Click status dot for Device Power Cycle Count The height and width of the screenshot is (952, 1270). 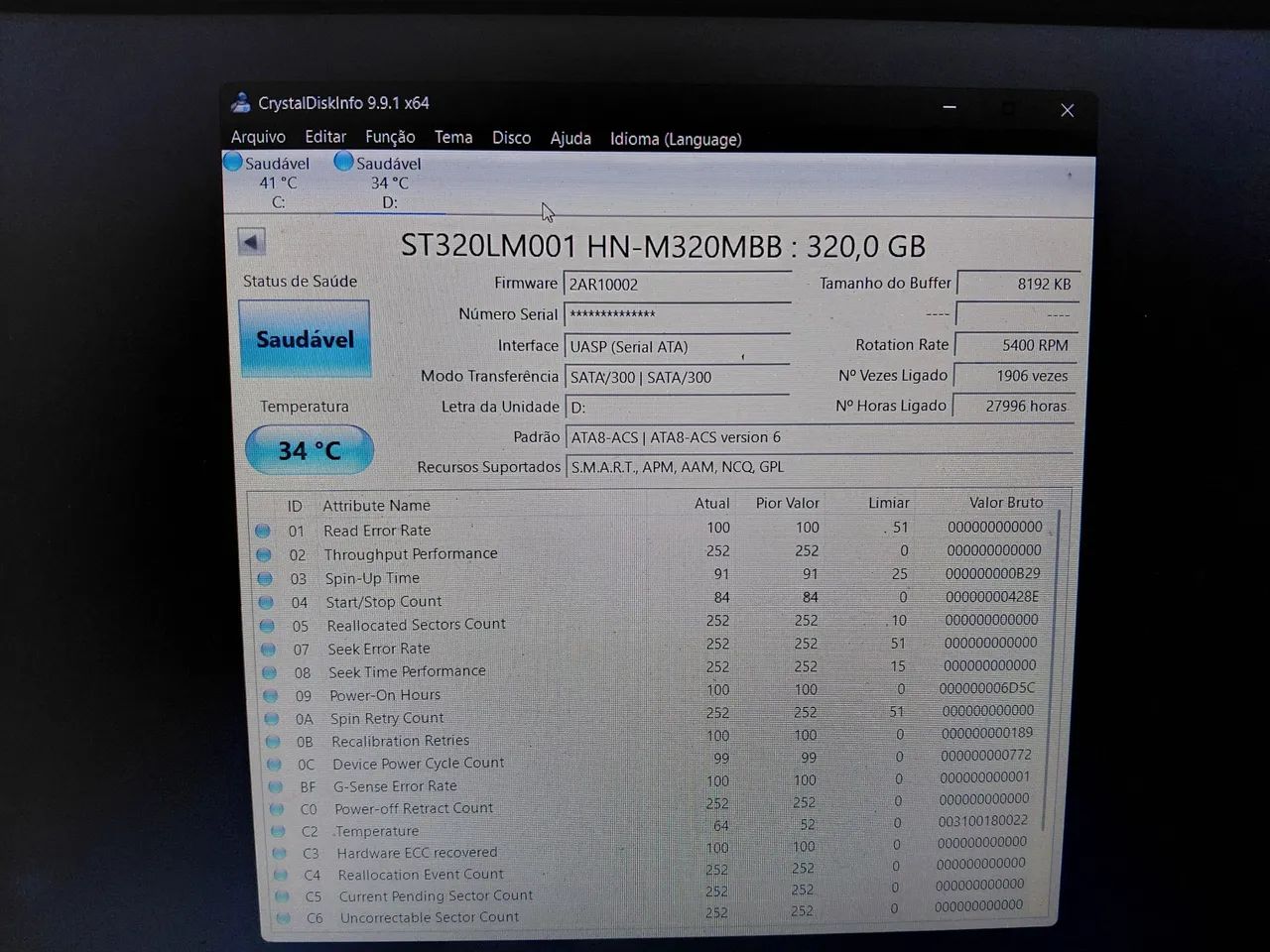(x=274, y=765)
